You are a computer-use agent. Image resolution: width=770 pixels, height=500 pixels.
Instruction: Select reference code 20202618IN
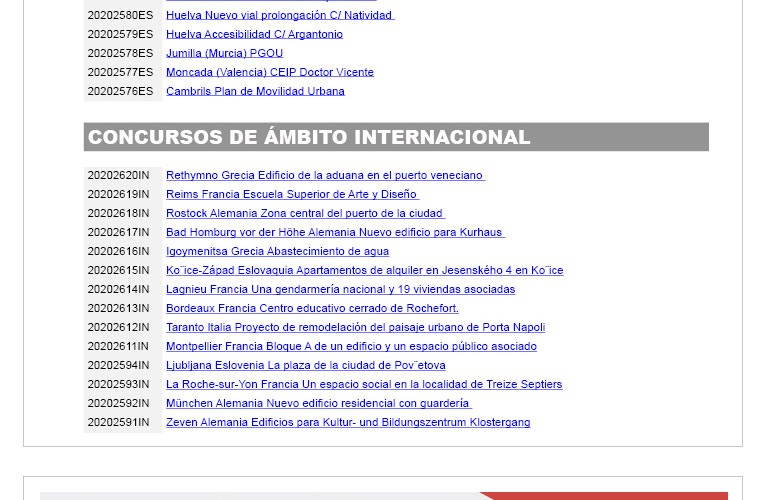pos(118,214)
